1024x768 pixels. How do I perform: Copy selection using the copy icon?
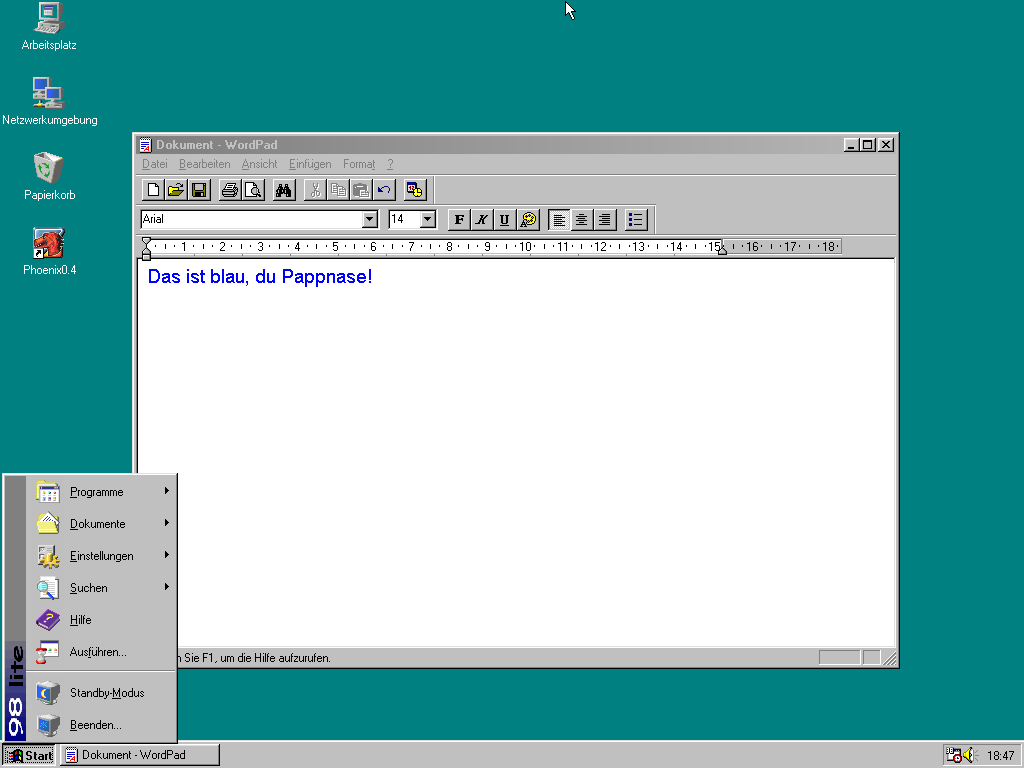pyautogui.click(x=338, y=190)
